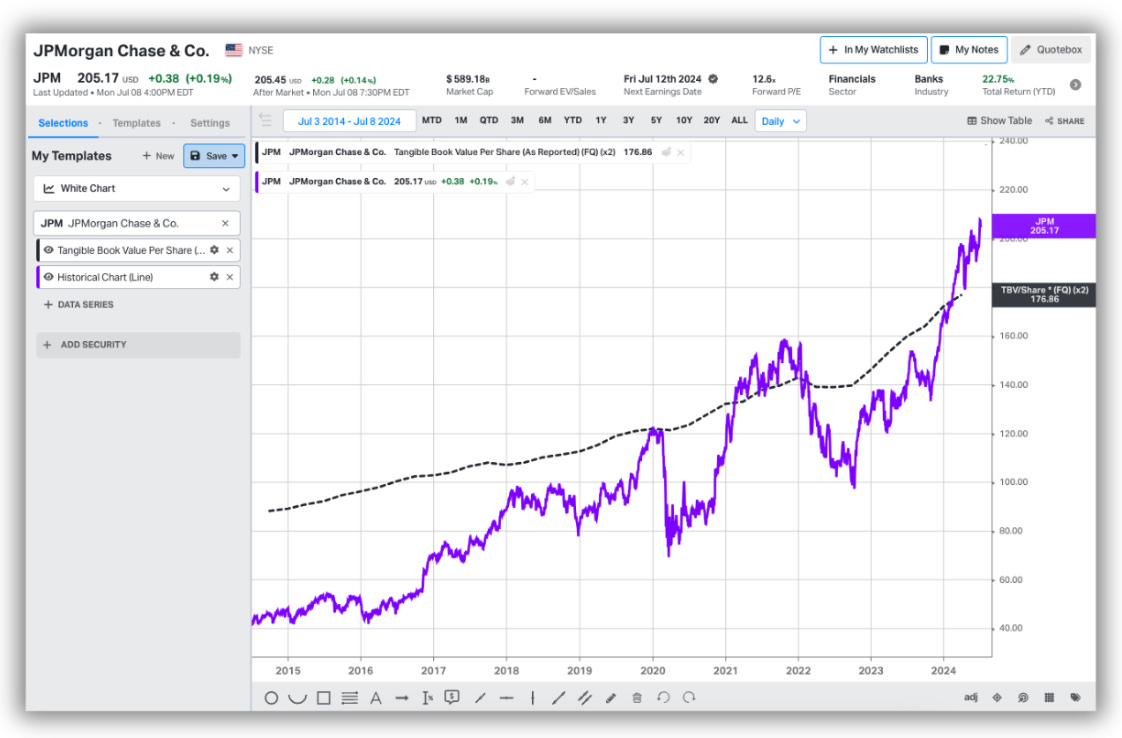Select the arc drawing tool
The height and width of the screenshot is (738, 1122).
(x=297, y=698)
